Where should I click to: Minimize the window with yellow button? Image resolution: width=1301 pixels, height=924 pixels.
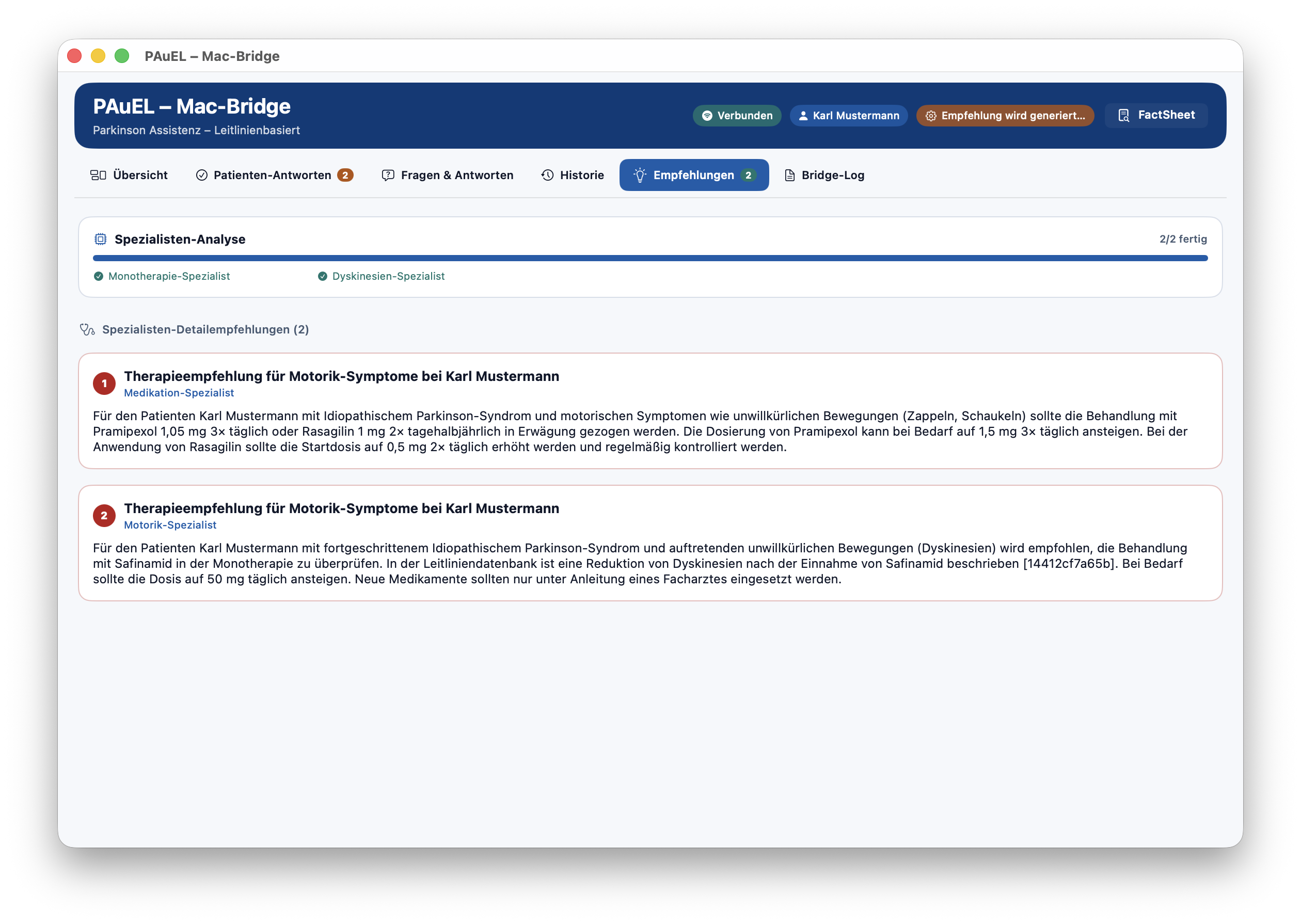point(98,56)
